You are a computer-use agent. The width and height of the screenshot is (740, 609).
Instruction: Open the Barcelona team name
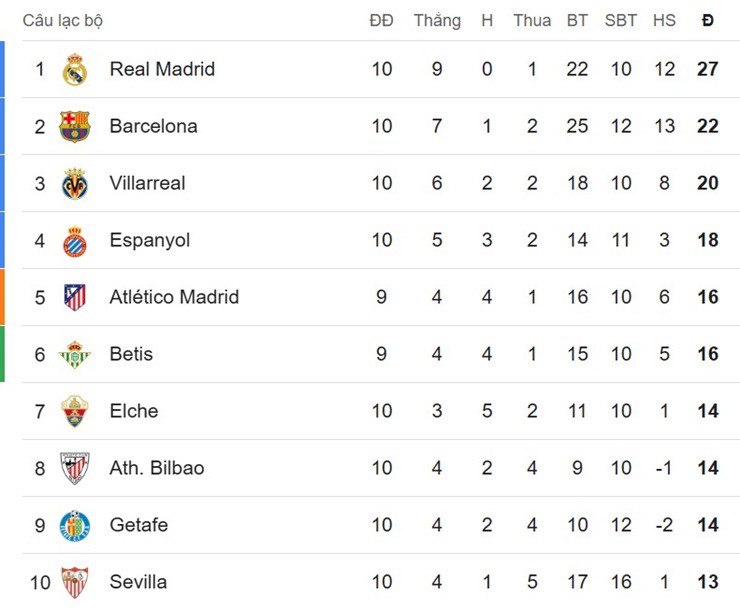[x=153, y=126]
